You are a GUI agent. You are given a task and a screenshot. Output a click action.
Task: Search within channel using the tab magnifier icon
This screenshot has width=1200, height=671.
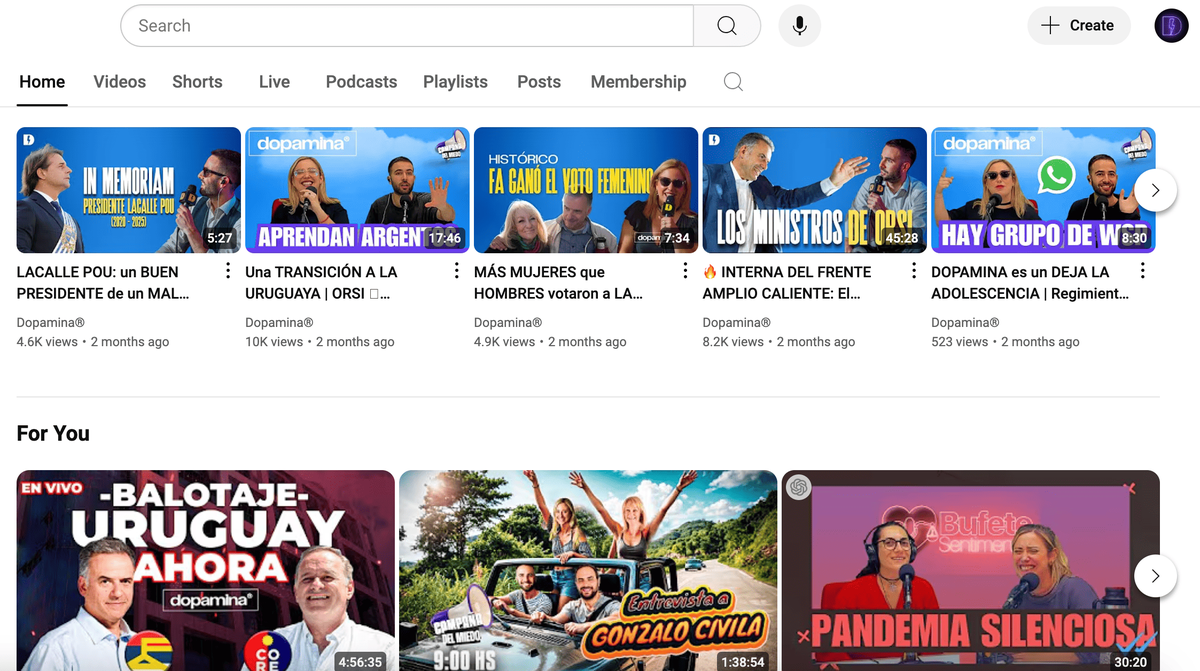pos(733,82)
